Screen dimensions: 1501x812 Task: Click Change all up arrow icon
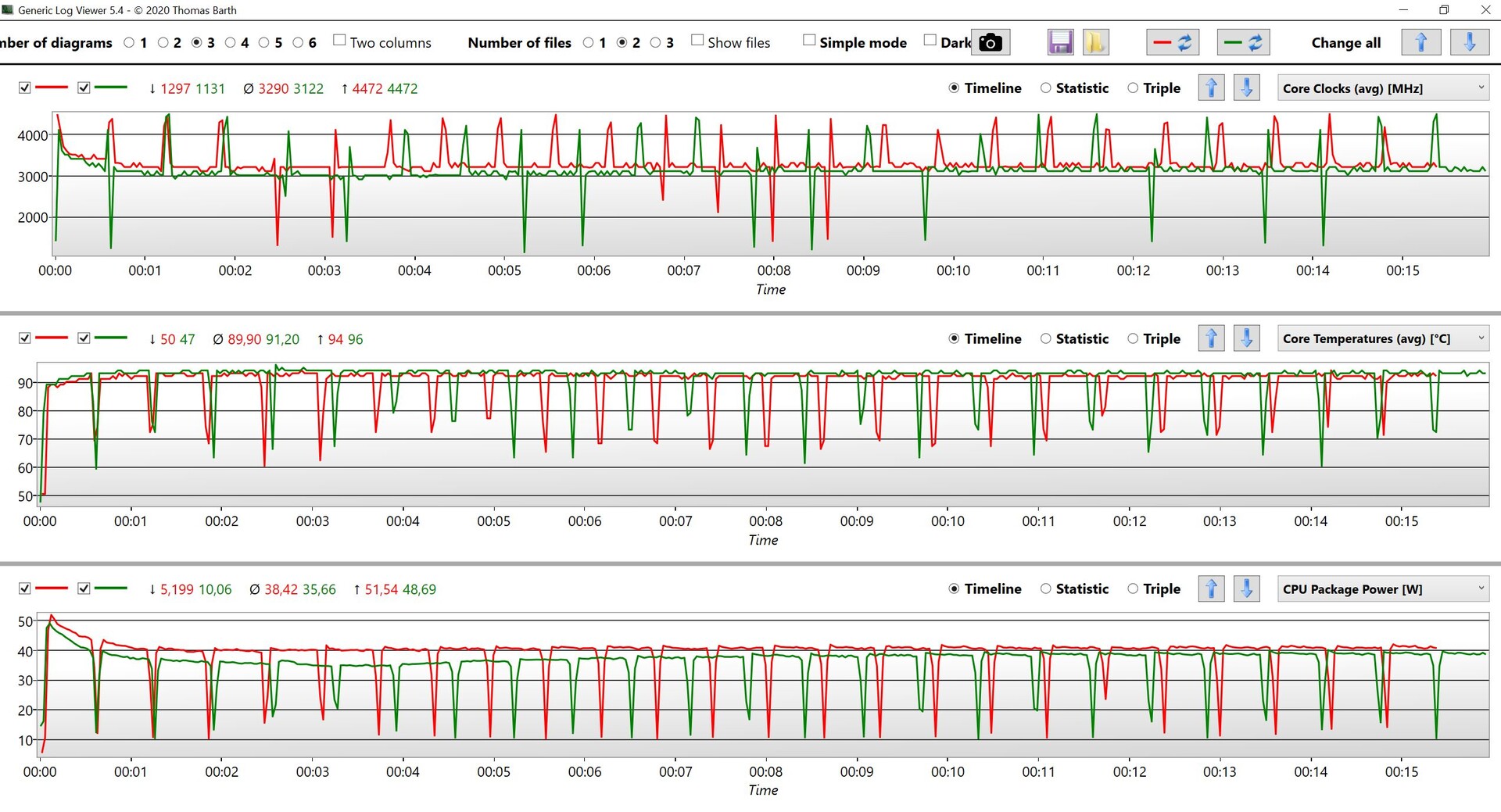(x=1420, y=43)
